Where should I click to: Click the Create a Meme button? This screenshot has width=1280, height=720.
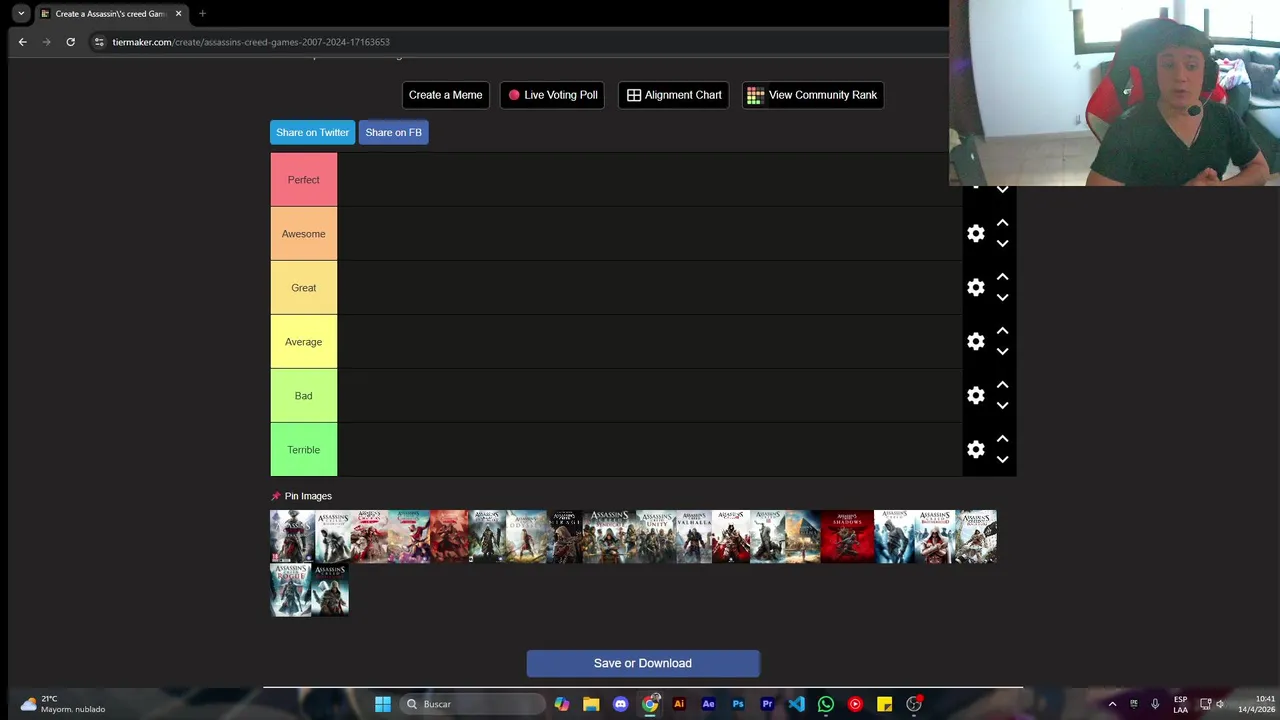coord(445,95)
